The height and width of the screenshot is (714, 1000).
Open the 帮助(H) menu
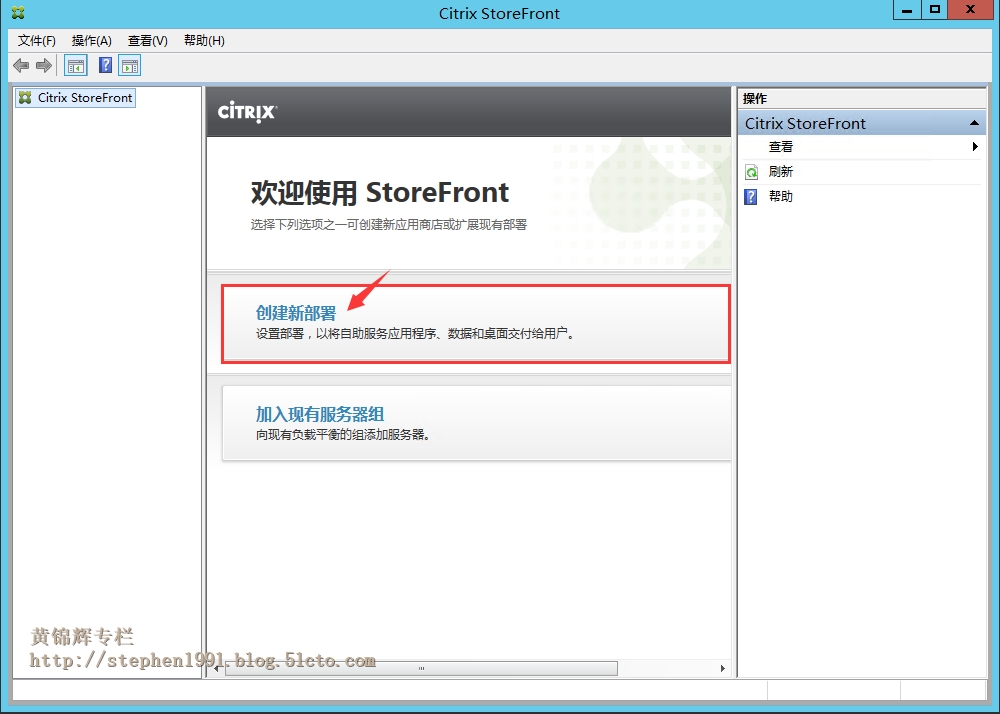coord(204,41)
